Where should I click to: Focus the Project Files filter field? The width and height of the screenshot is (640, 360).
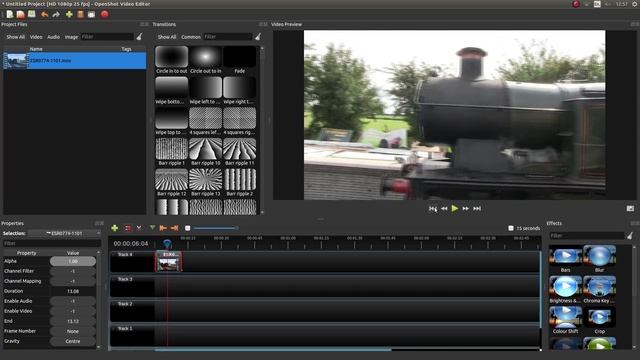tap(107, 37)
